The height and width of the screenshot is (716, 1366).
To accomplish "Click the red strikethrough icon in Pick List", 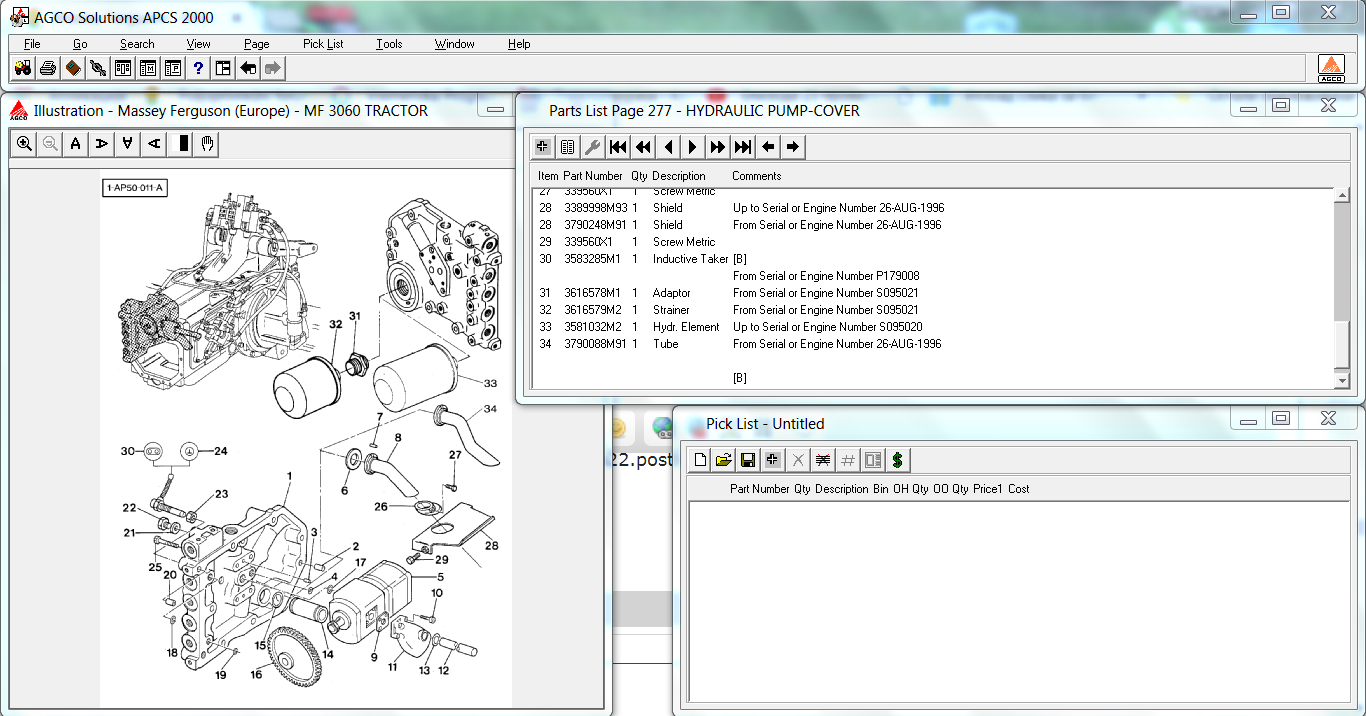I will coord(823,460).
